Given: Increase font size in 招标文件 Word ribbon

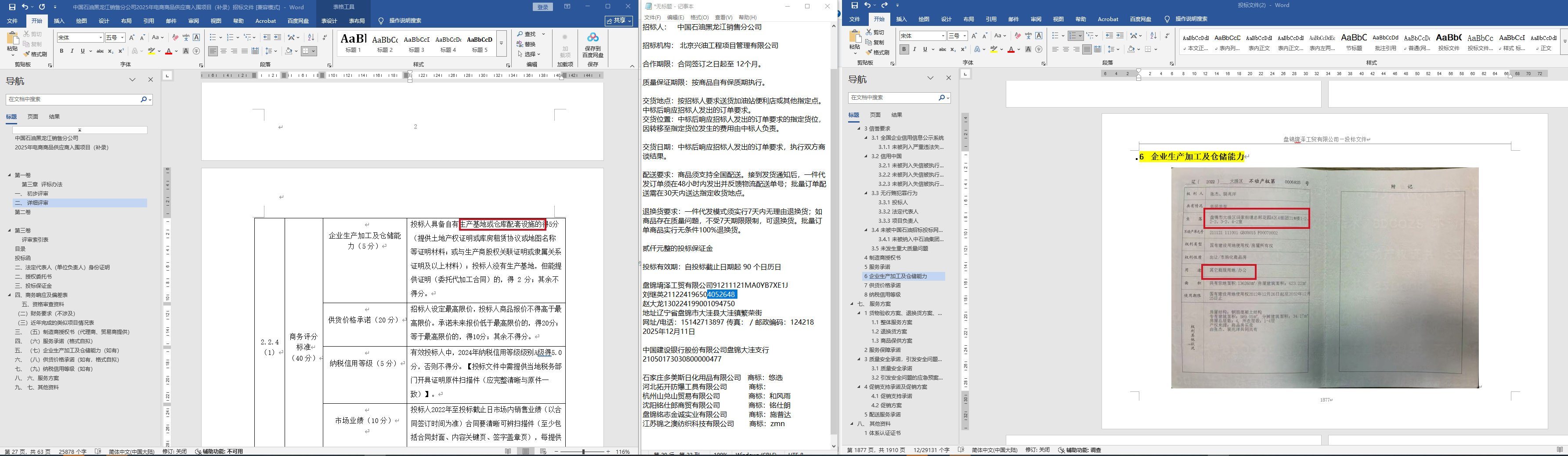Looking at the screenshot, I should (x=133, y=38).
